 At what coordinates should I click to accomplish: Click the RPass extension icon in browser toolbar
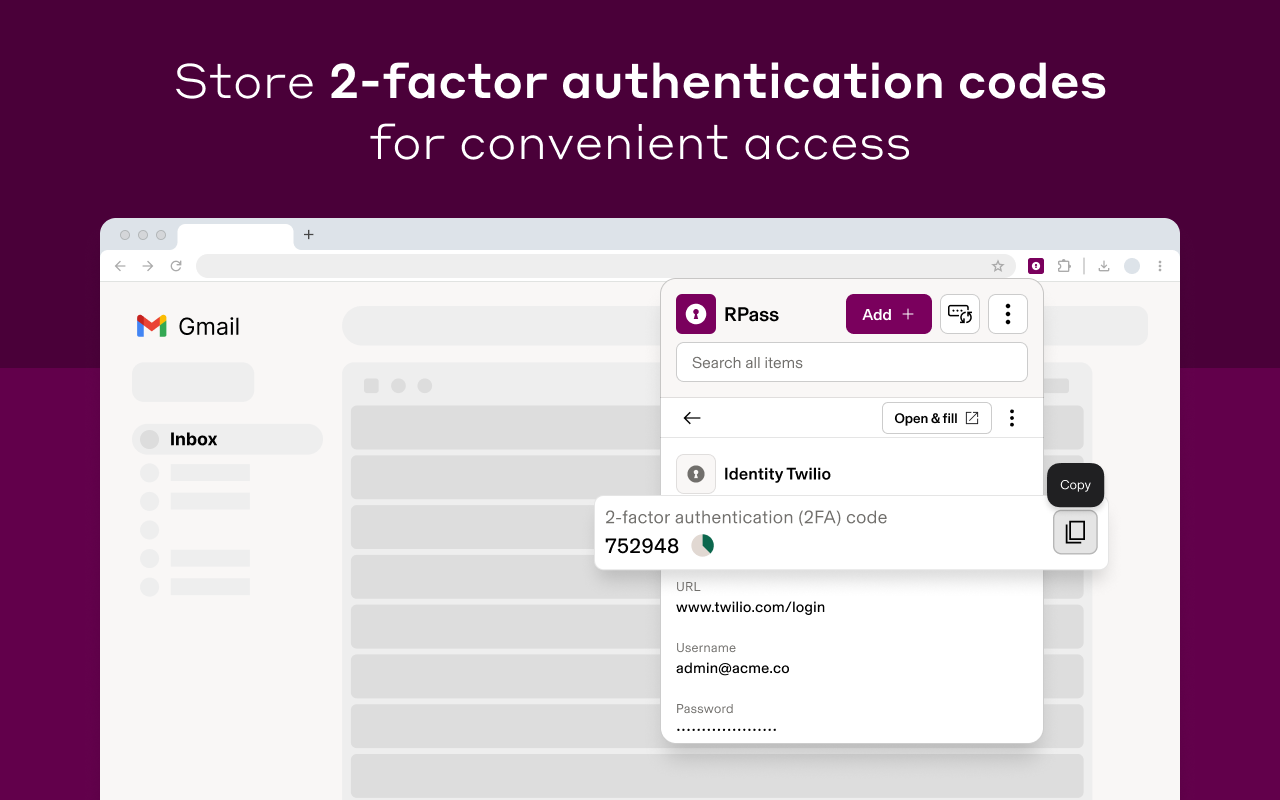1036,266
